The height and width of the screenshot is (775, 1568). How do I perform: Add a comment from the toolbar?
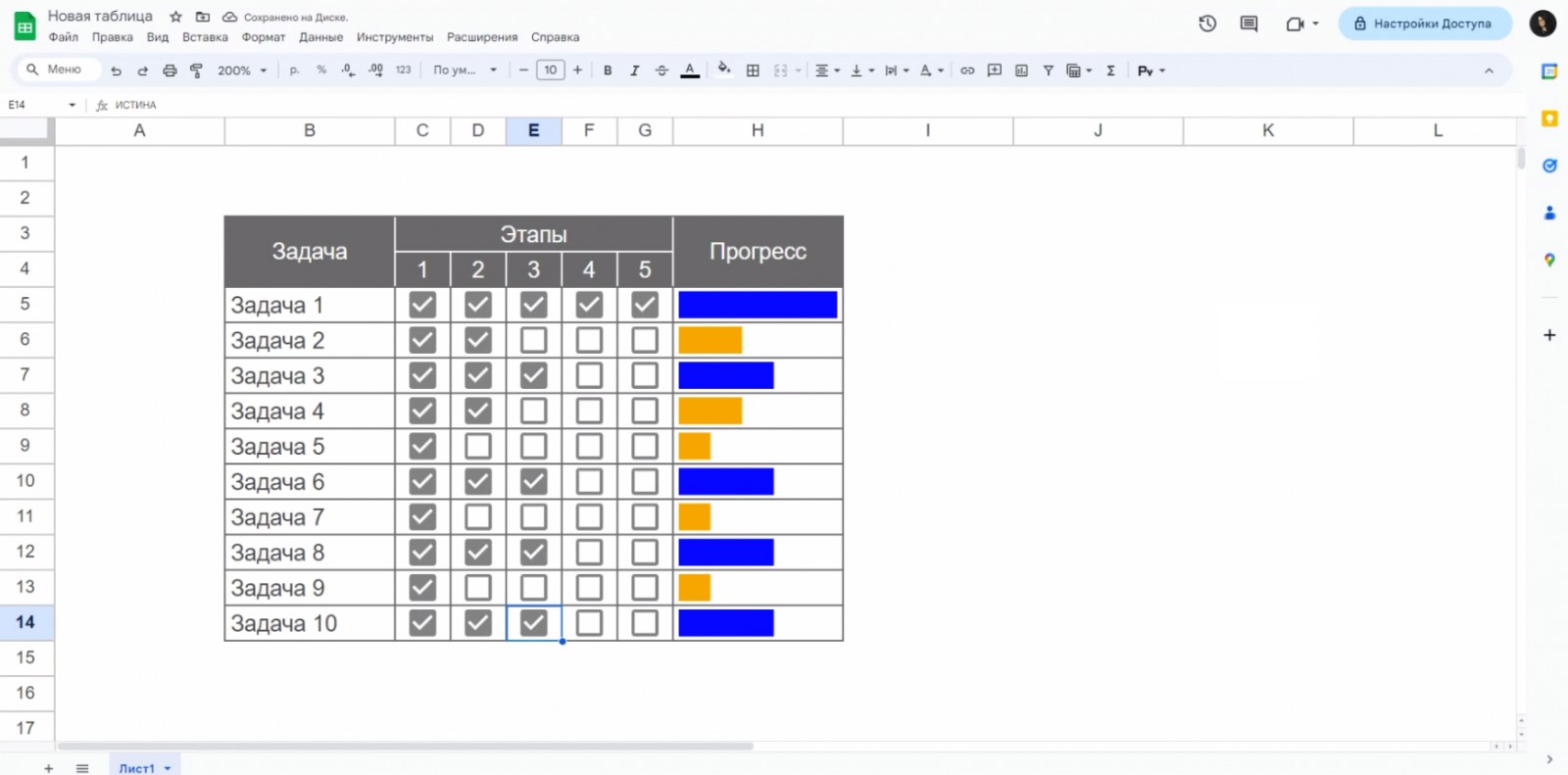click(995, 71)
